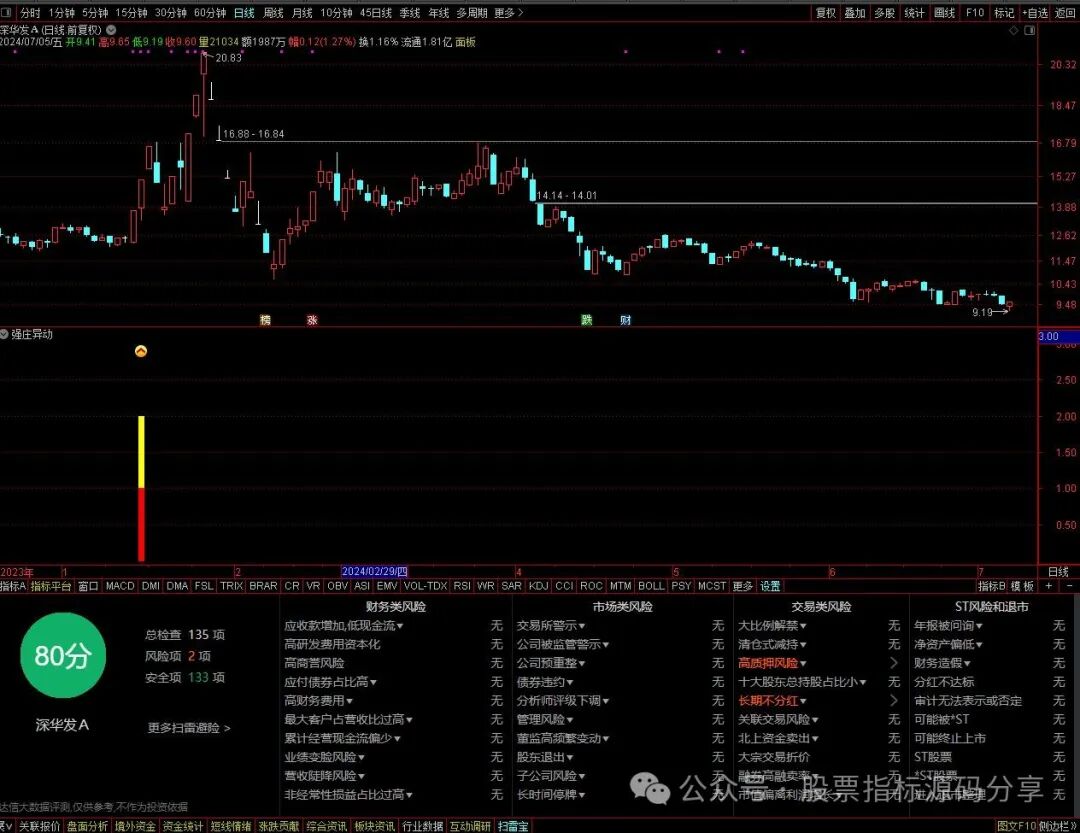Open the 高质押风险 detail arrow
Viewport: 1080px width, 833px height.
(x=894, y=663)
